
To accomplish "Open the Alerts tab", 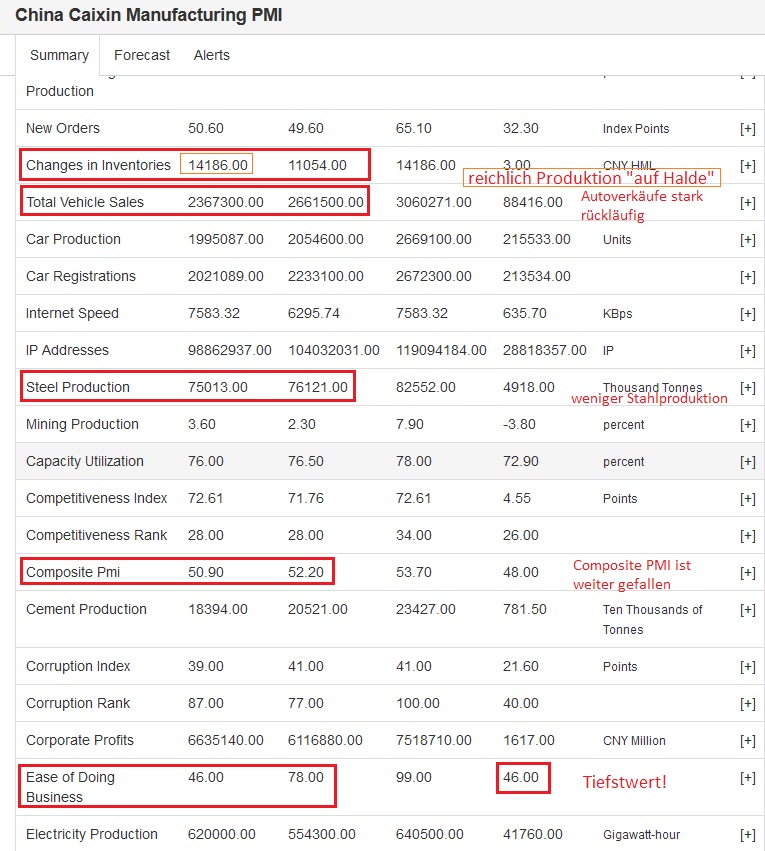I will tap(212, 55).
